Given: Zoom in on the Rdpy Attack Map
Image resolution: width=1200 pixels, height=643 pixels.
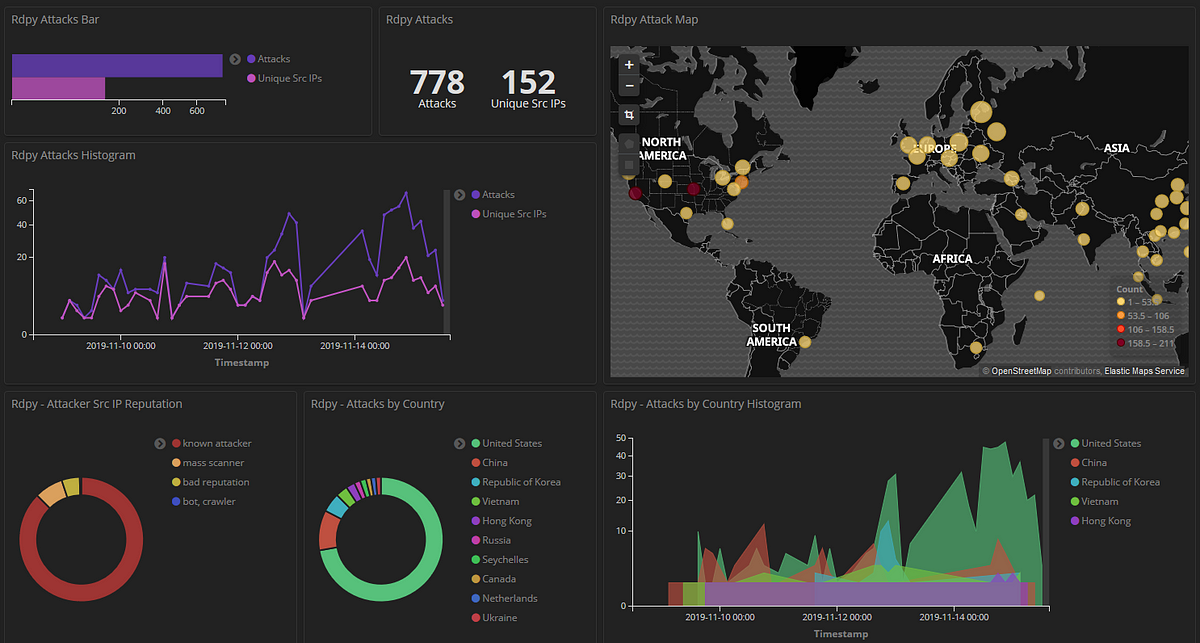Looking at the screenshot, I should pos(629,65).
